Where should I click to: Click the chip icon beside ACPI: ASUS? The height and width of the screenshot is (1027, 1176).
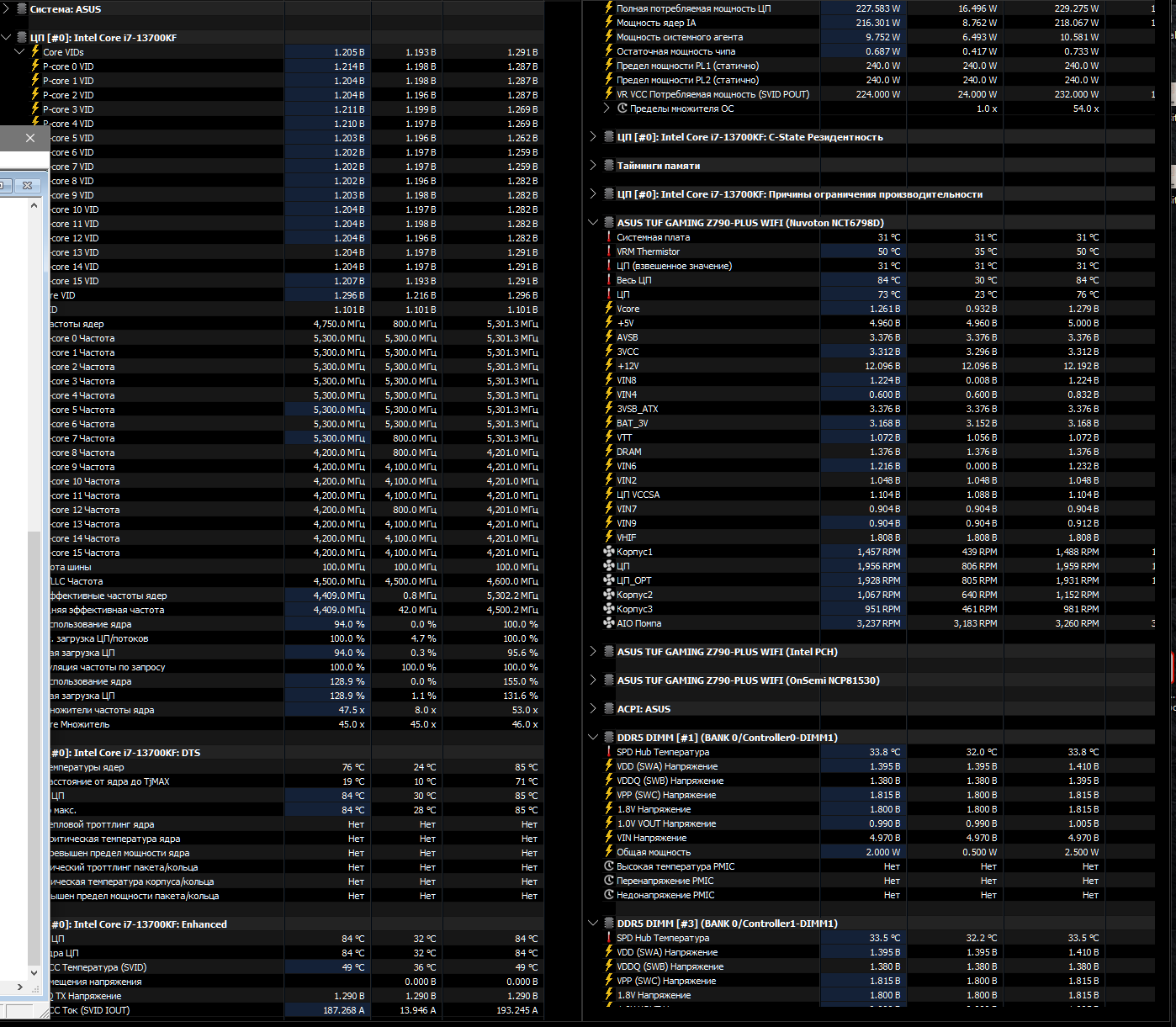609,708
